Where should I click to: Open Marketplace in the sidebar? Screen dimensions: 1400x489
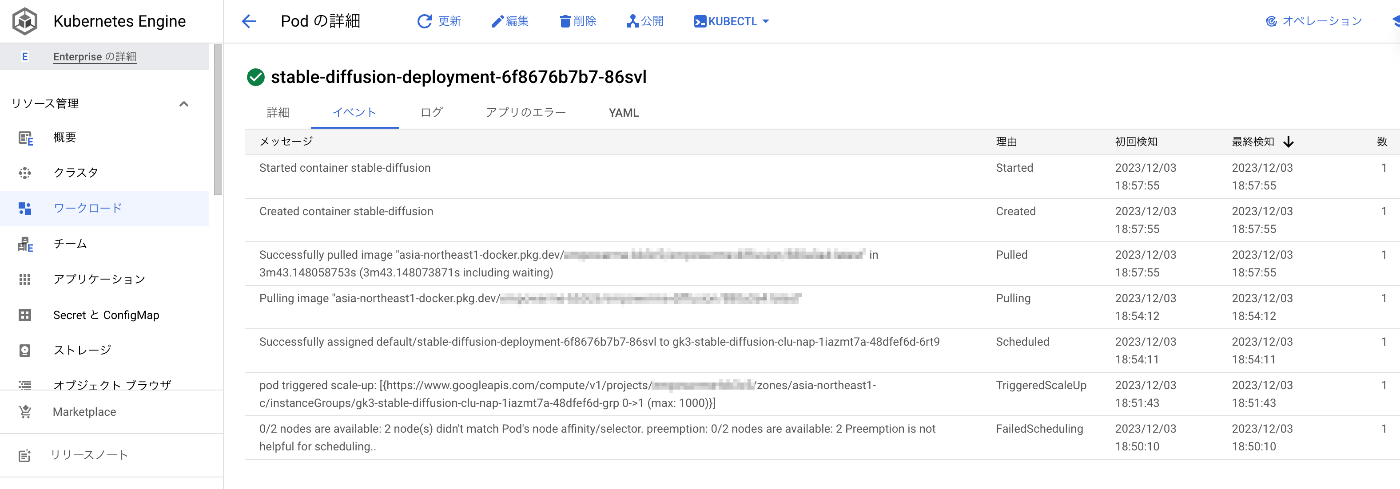(x=84, y=412)
